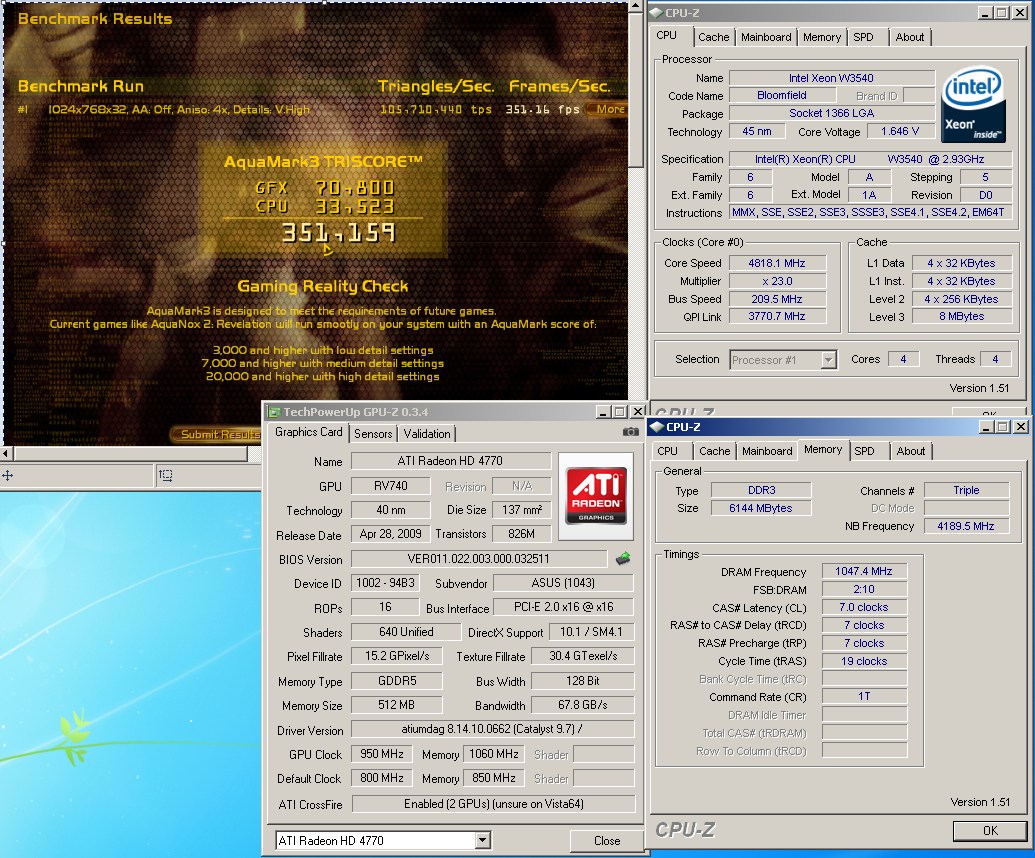
Task: Click the GPU-Z screenshot camera icon
Action: tap(630, 432)
